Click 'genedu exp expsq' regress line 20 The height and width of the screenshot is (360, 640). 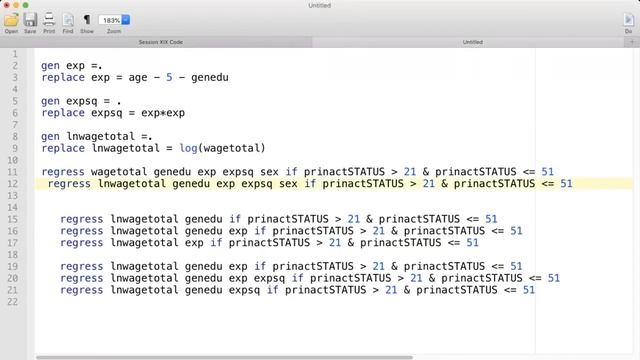pos(310,278)
